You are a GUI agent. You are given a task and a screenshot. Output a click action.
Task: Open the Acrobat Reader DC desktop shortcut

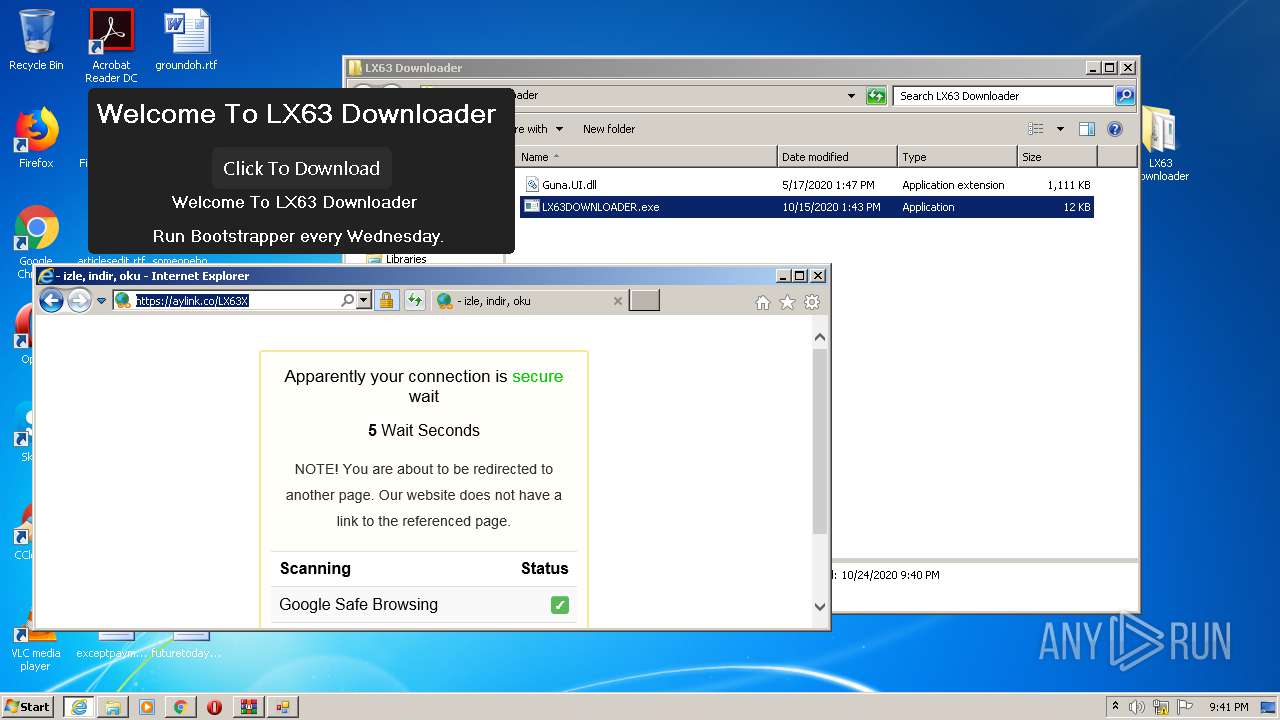[111, 46]
